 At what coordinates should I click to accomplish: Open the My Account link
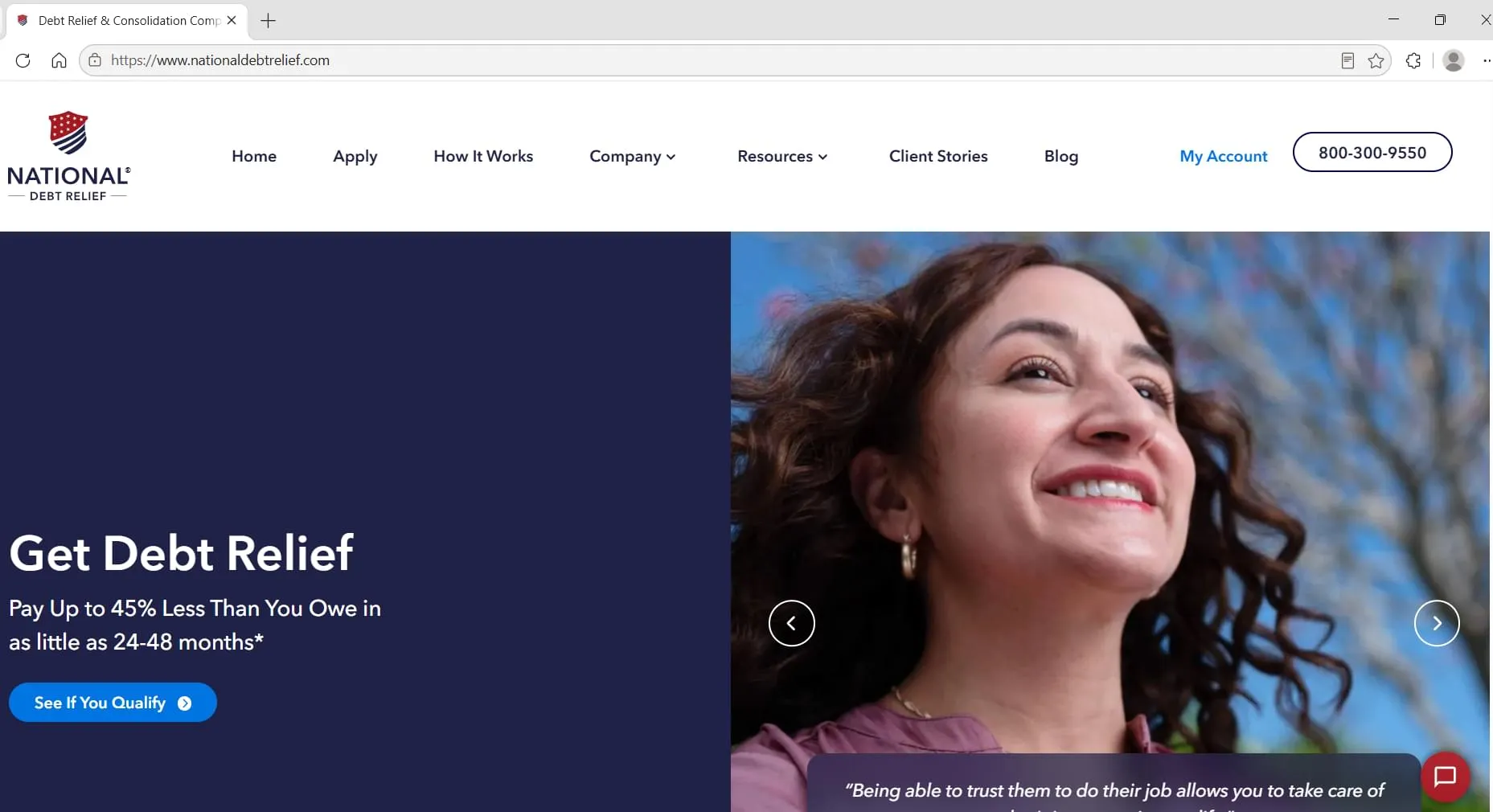coord(1224,156)
